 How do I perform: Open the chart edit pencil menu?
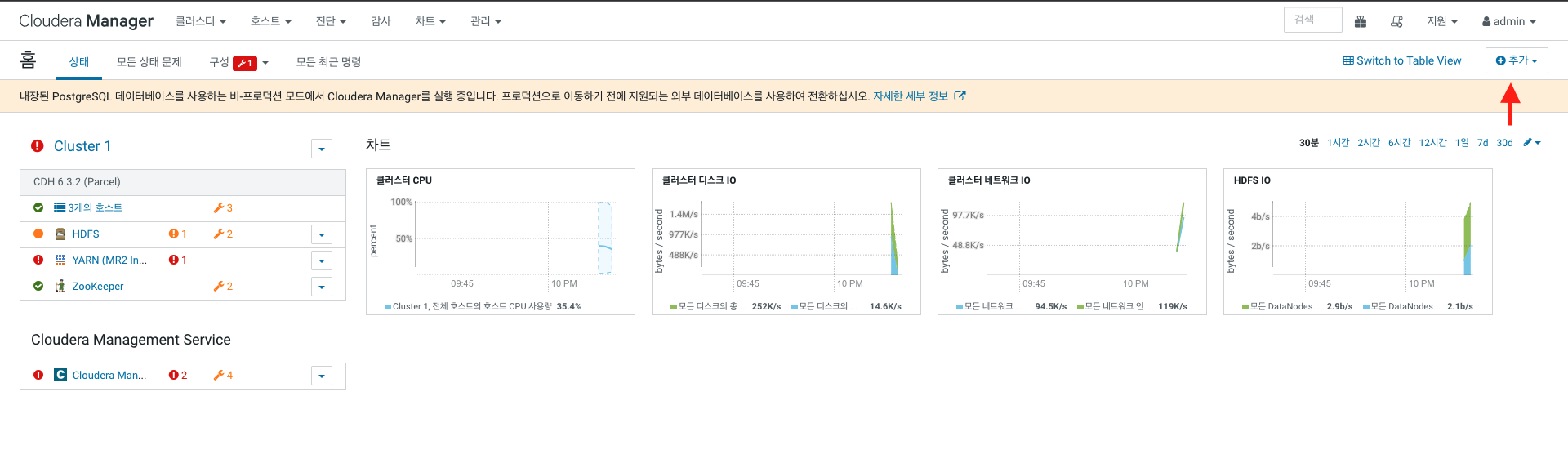(1532, 143)
